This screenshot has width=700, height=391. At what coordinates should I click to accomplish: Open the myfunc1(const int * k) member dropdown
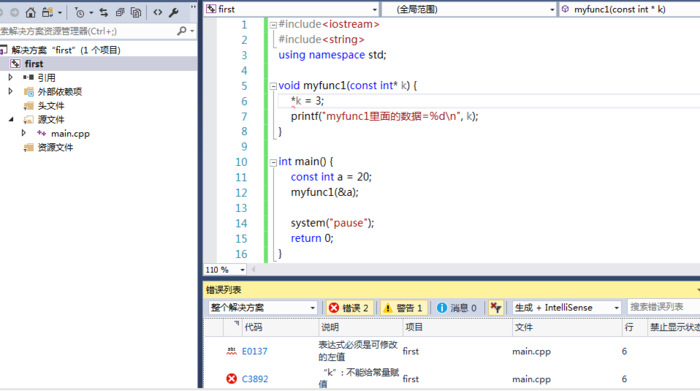pyautogui.click(x=629, y=9)
